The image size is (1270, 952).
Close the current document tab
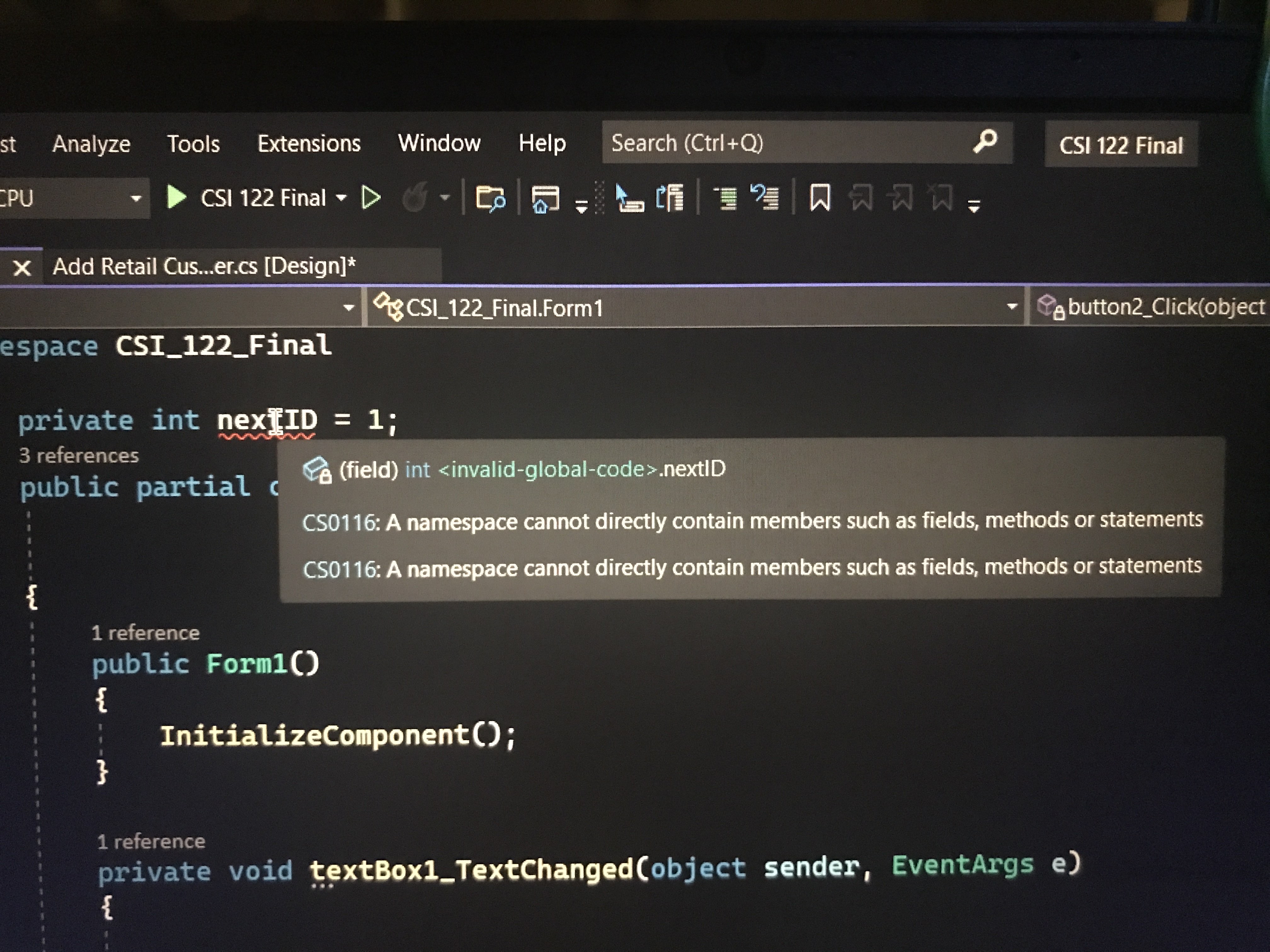(x=22, y=268)
